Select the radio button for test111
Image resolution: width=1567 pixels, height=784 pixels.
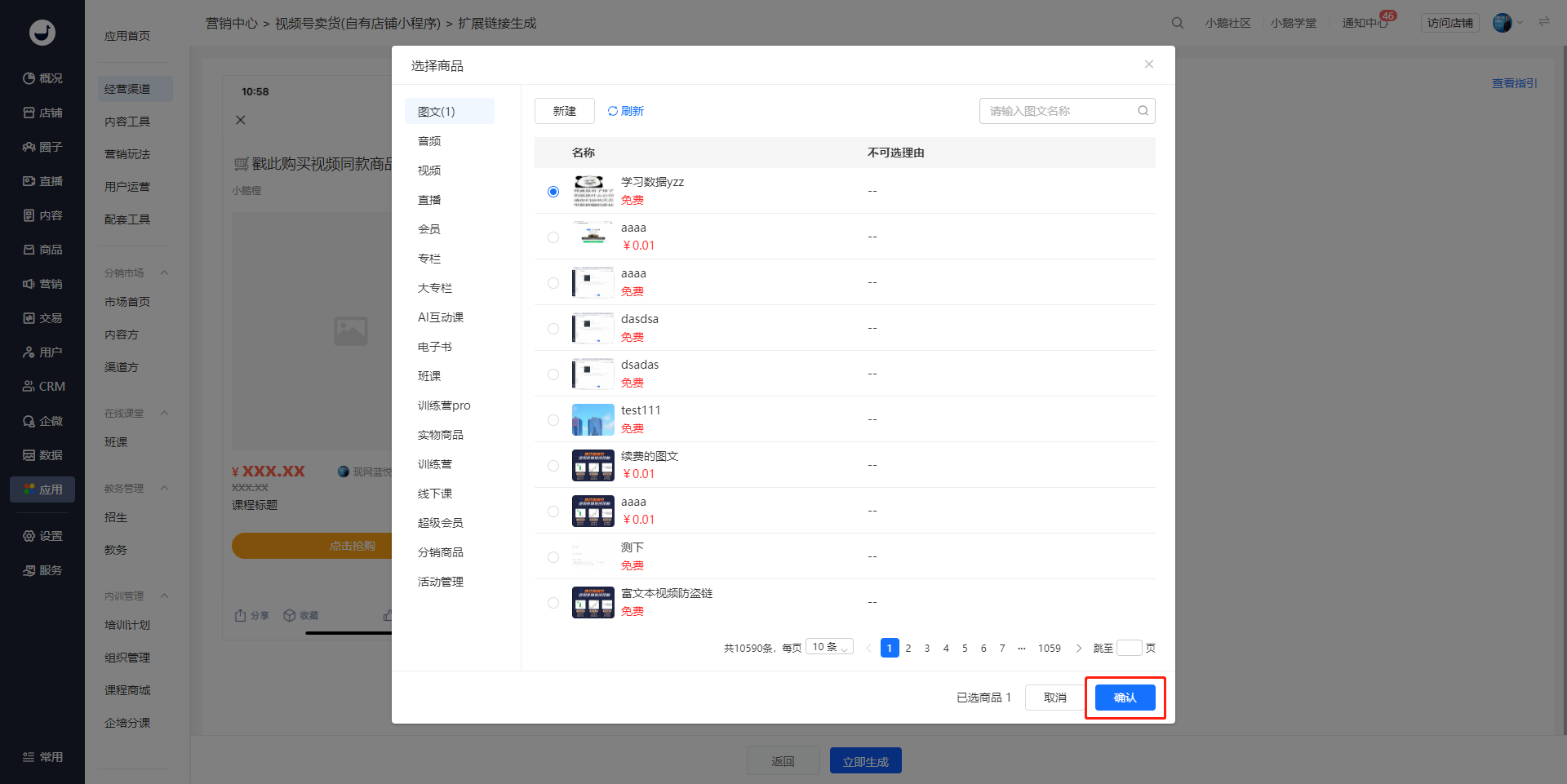pos(553,420)
